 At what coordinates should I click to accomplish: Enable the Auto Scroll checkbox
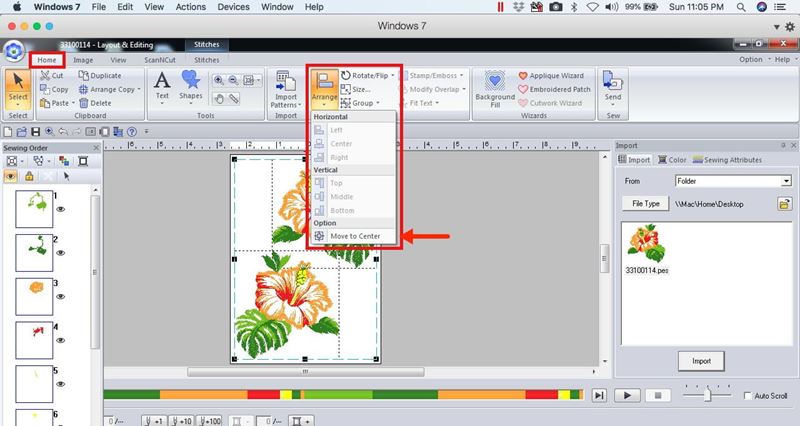pyautogui.click(x=747, y=396)
